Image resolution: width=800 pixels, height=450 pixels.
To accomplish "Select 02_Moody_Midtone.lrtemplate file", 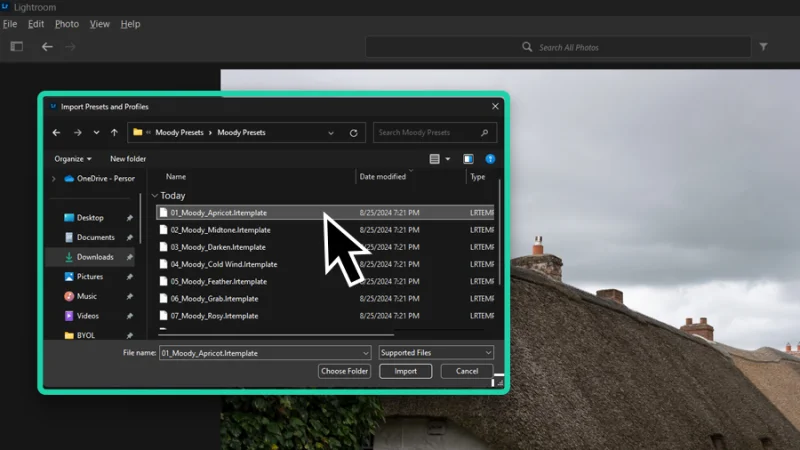I will click(x=325, y=230).
